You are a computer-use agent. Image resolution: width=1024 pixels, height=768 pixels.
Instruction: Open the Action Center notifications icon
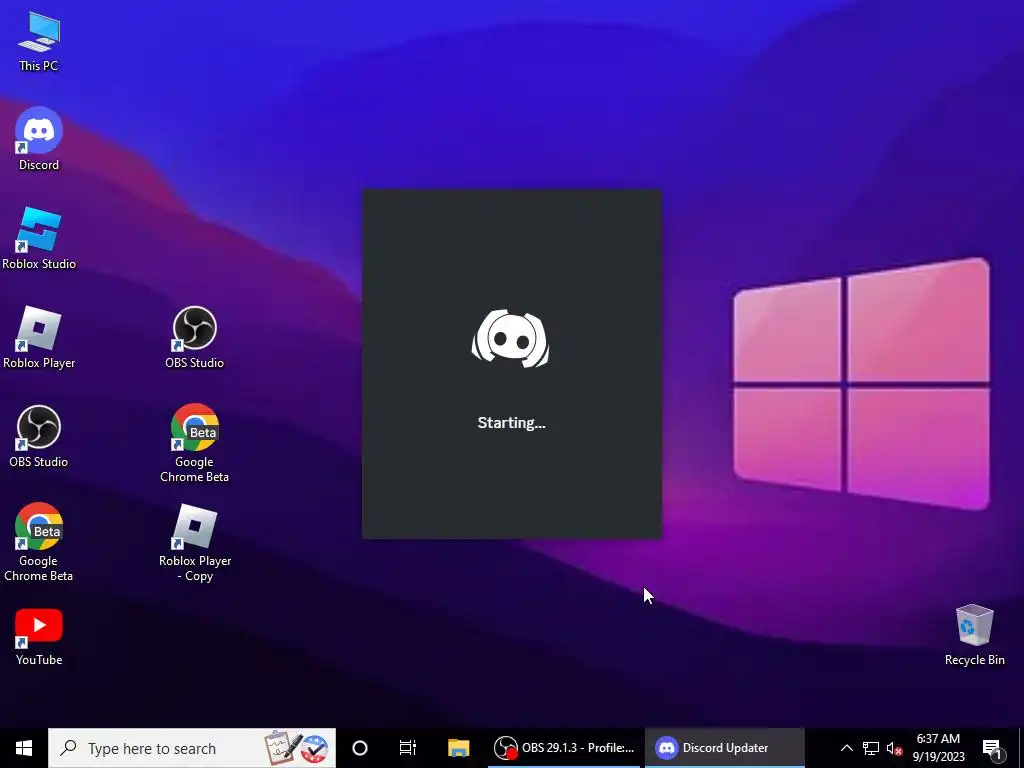992,748
